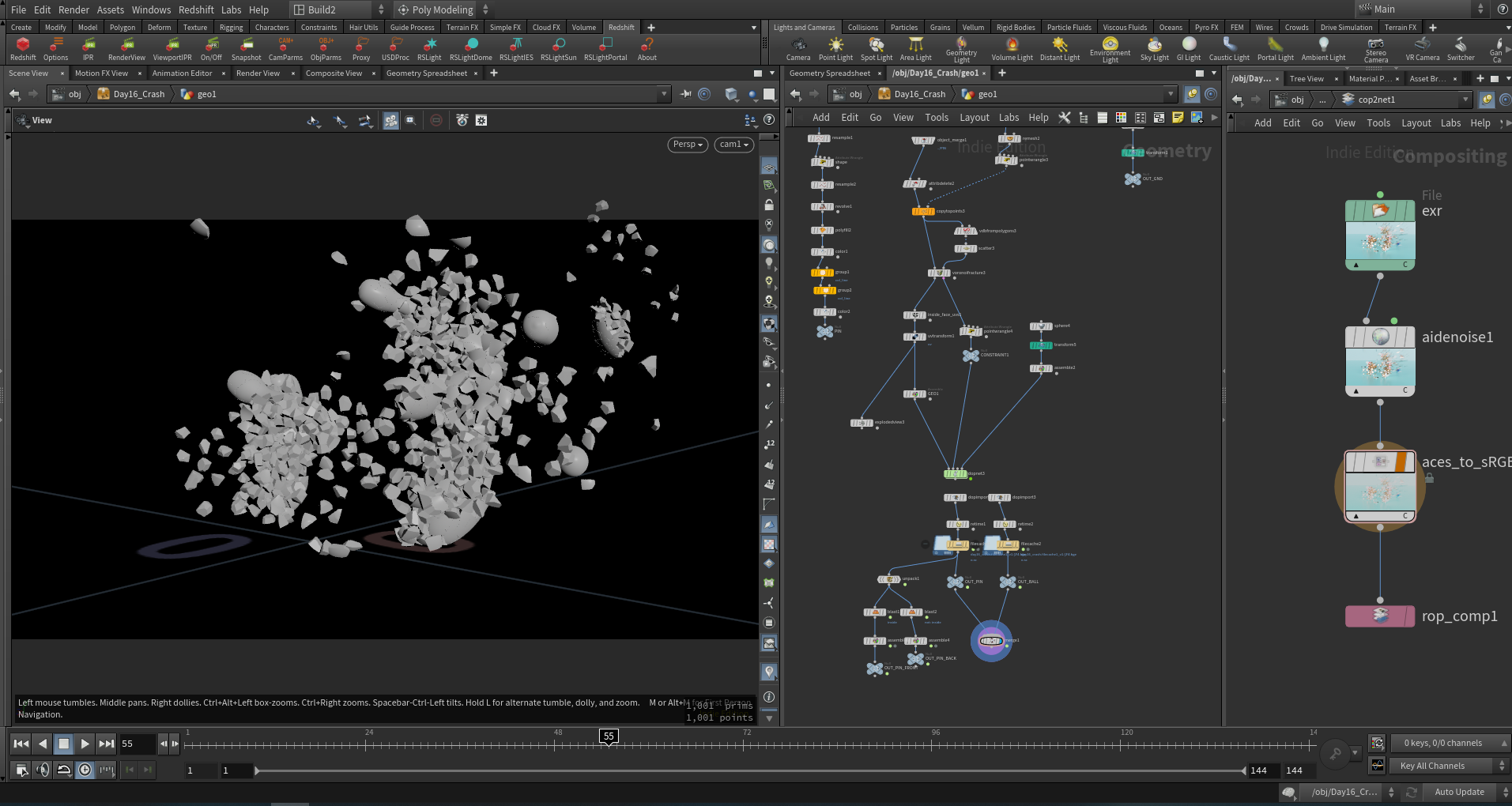Click the ObjParms shelf tool

326,49
